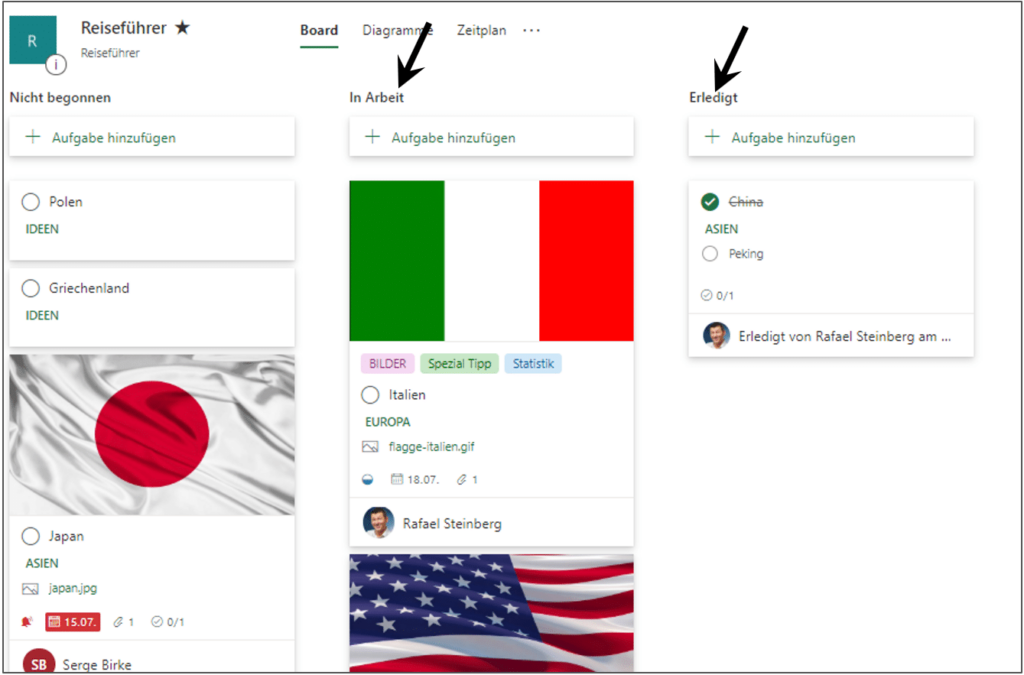The image size is (1024, 675).
Task: Click Erledigt von Rafael Steinberg text
Action: click(845, 337)
